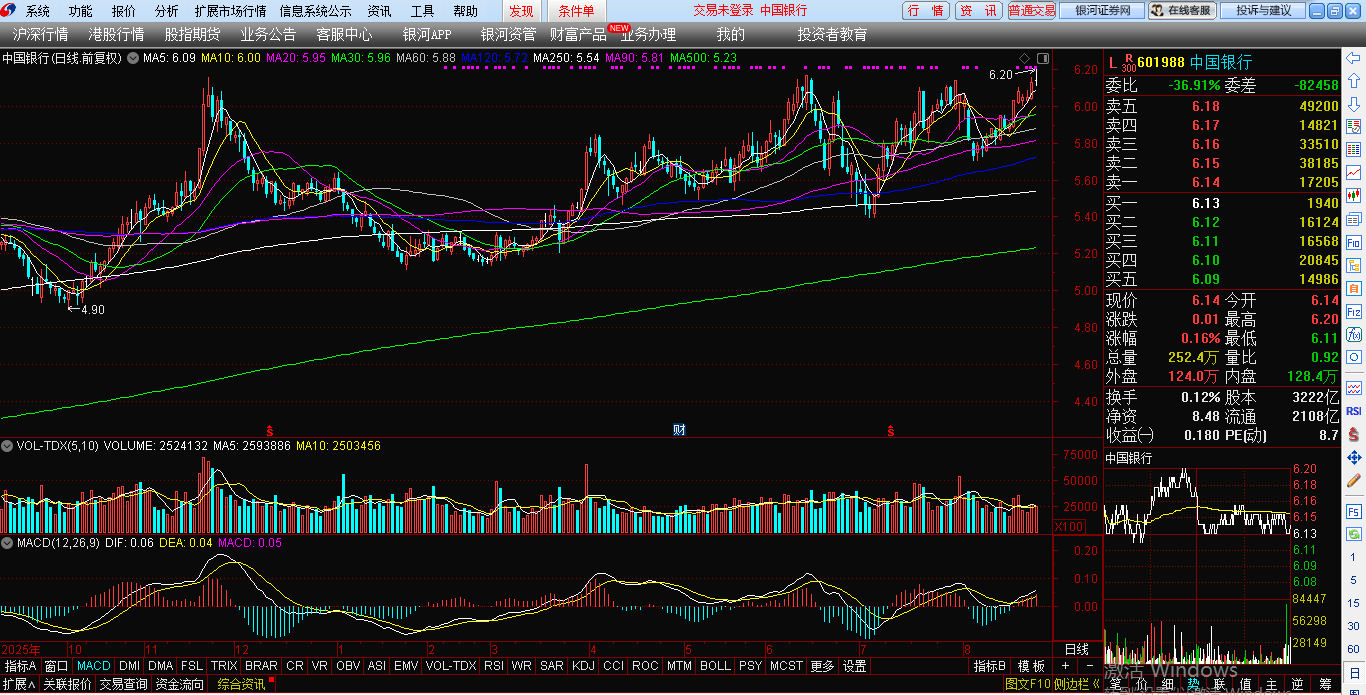Expand the chart title dropdown arrow

pos(133,58)
